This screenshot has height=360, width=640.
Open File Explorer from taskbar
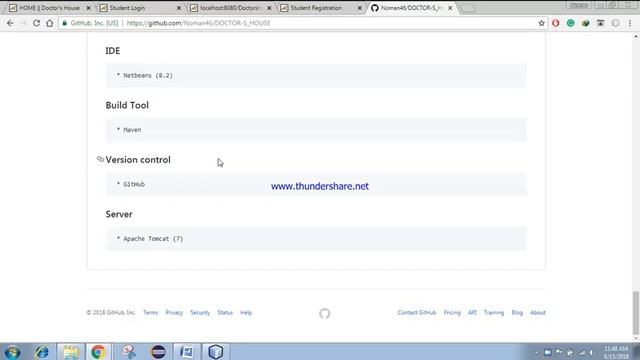[x=71, y=352]
